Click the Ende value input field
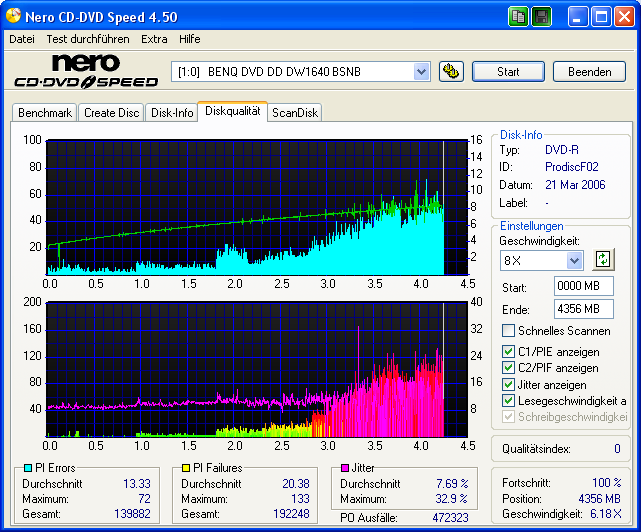This screenshot has width=641, height=532. click(x=584, y=309)
